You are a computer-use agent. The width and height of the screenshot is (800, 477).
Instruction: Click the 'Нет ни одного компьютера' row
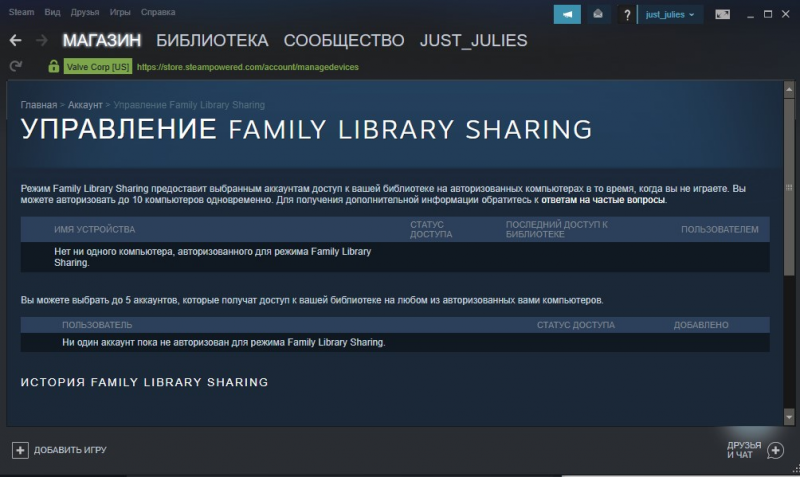pyautogui.click(x=395, y=257)
